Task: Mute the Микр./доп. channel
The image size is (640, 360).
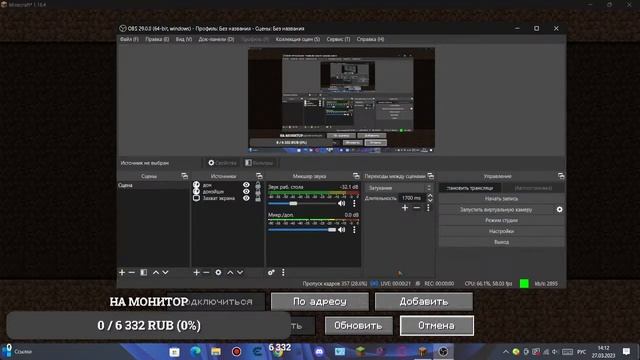Action: pos(342,230)
